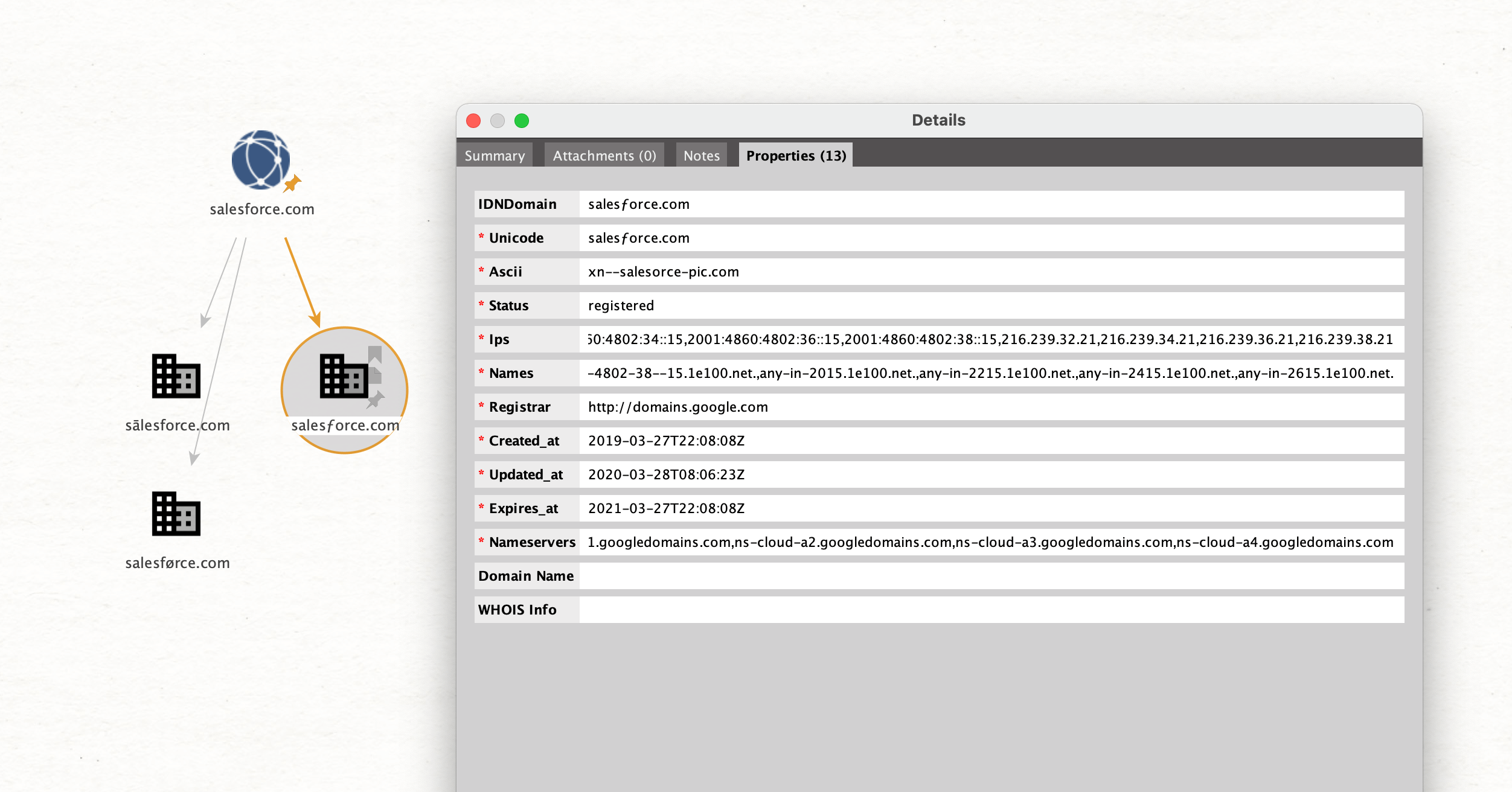Click the salesƒorce.com label in the highlighted node
This screenshot has height=792, width=1512.
[x=345, y=426]
